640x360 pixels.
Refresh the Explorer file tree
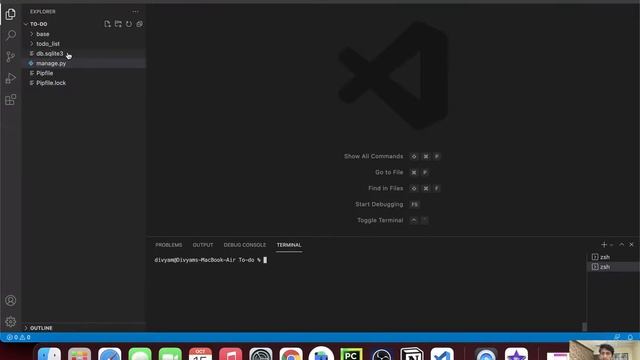[x=129, y=24]
